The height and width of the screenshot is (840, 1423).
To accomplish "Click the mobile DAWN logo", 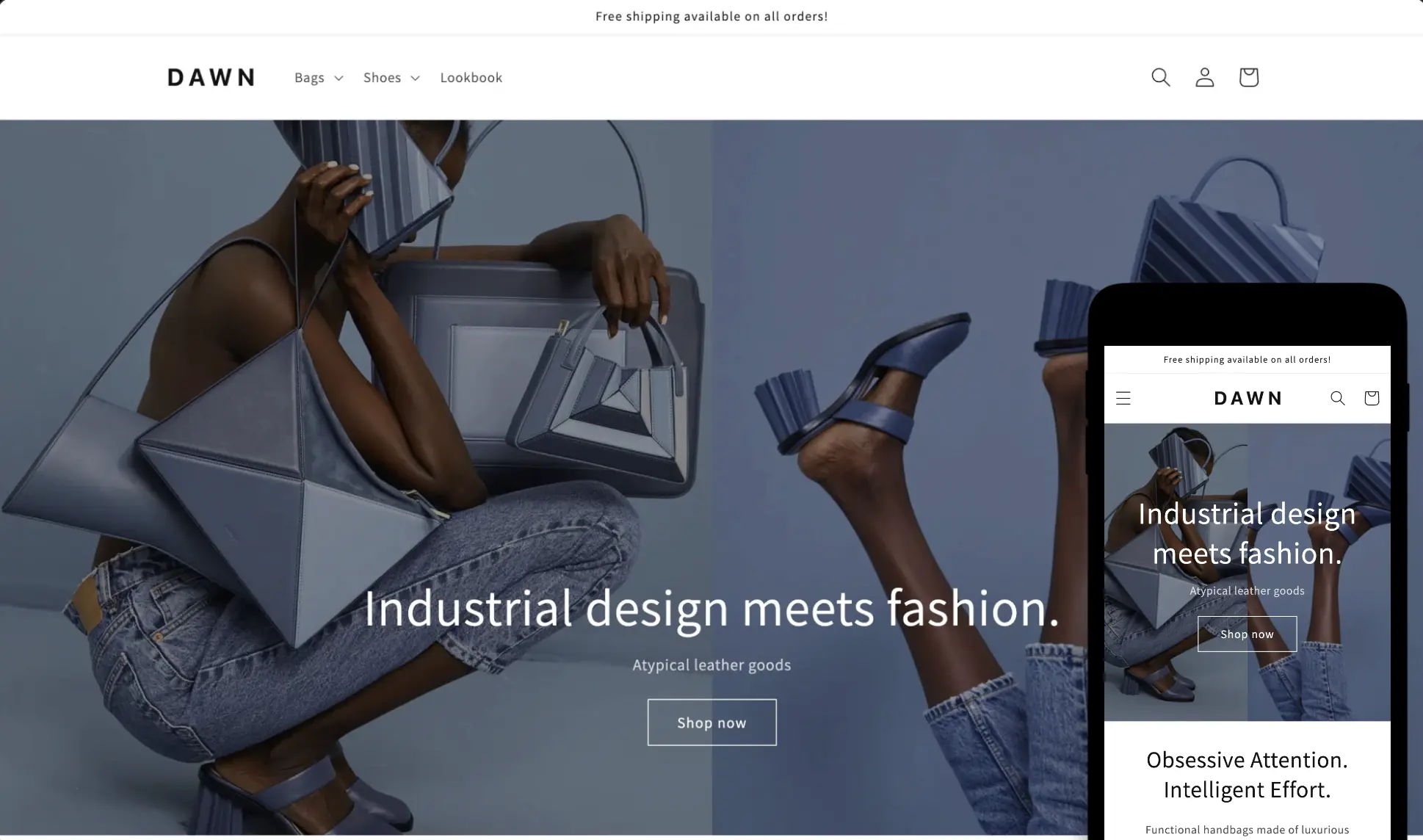I will [1248, 398].
